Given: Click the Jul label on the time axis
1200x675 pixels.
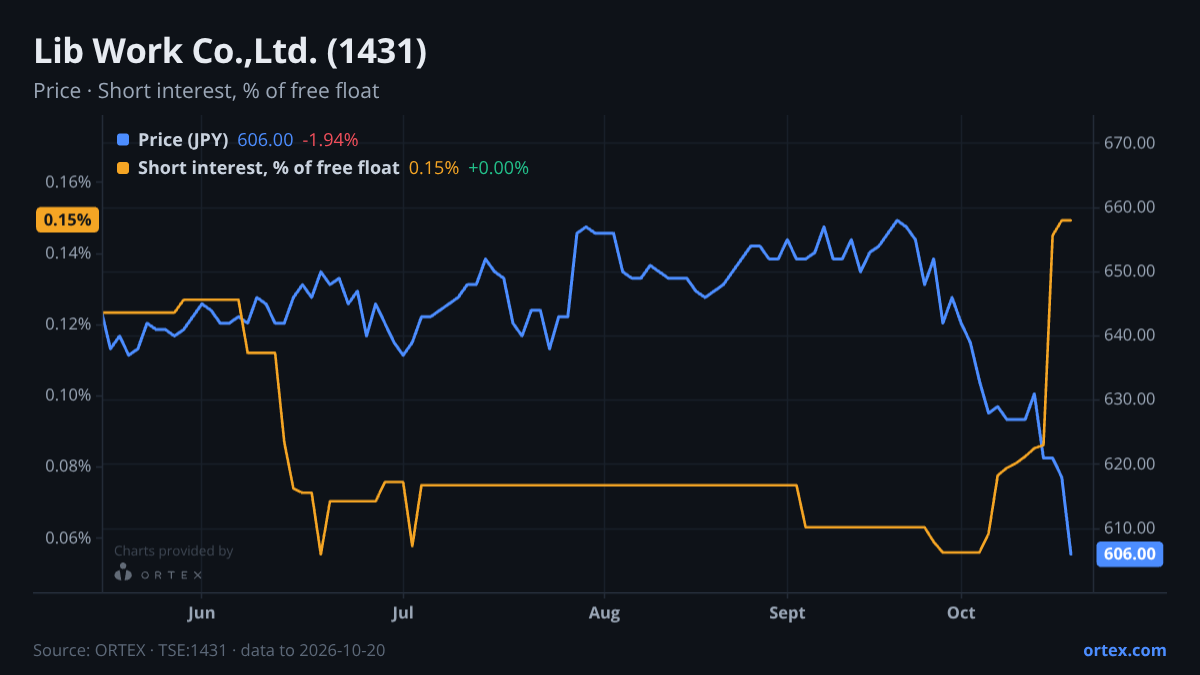Looking at the screenshot, I should tap(403, 612).
